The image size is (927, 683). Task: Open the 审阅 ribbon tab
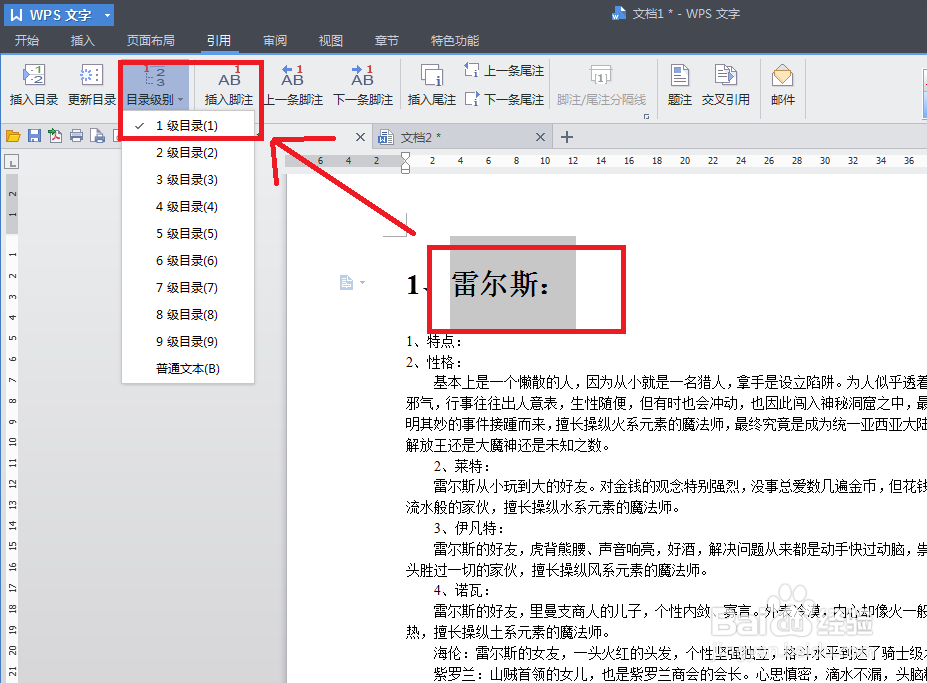click(275, 40)
